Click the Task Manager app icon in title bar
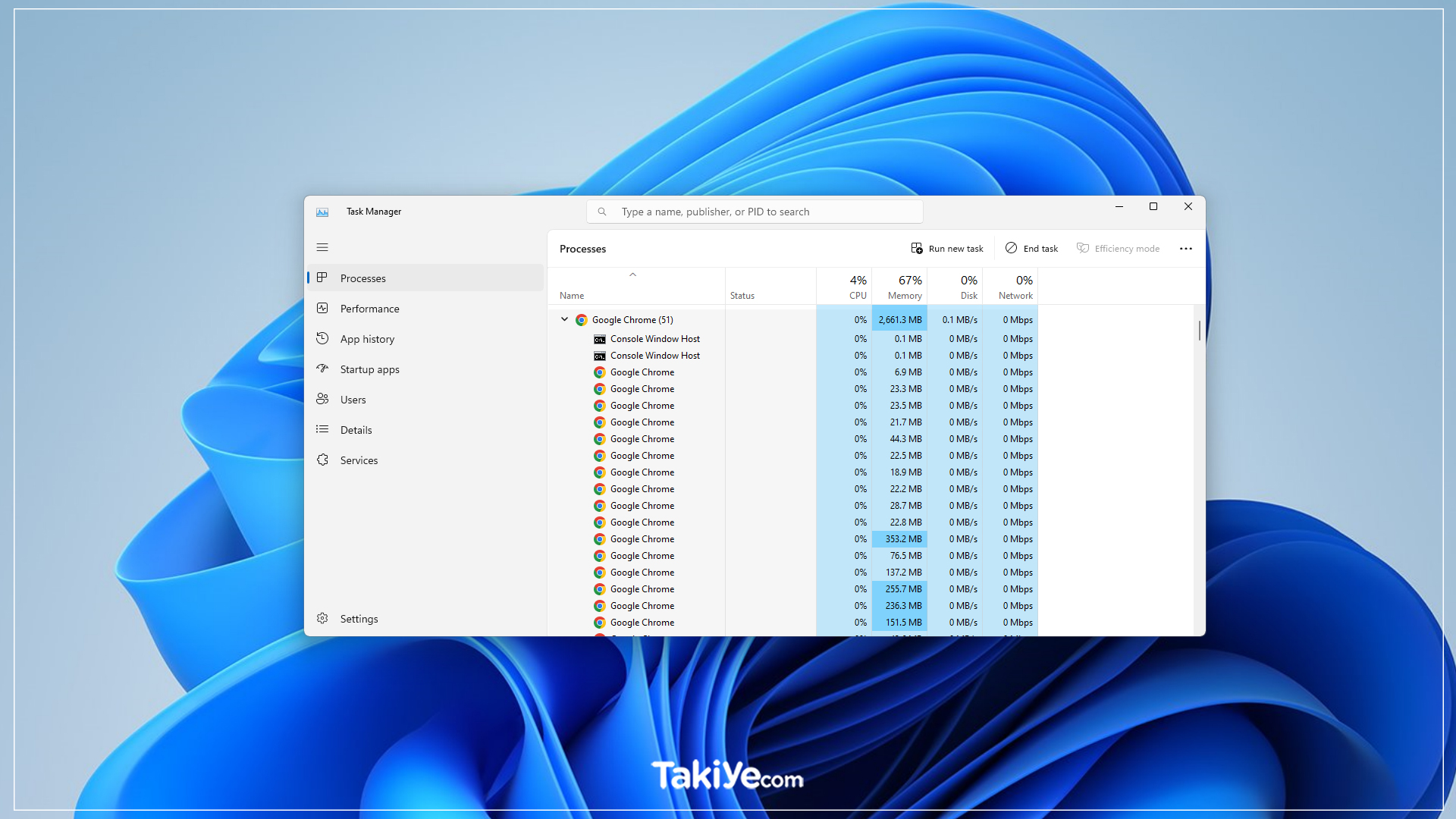 click(322, 212)
